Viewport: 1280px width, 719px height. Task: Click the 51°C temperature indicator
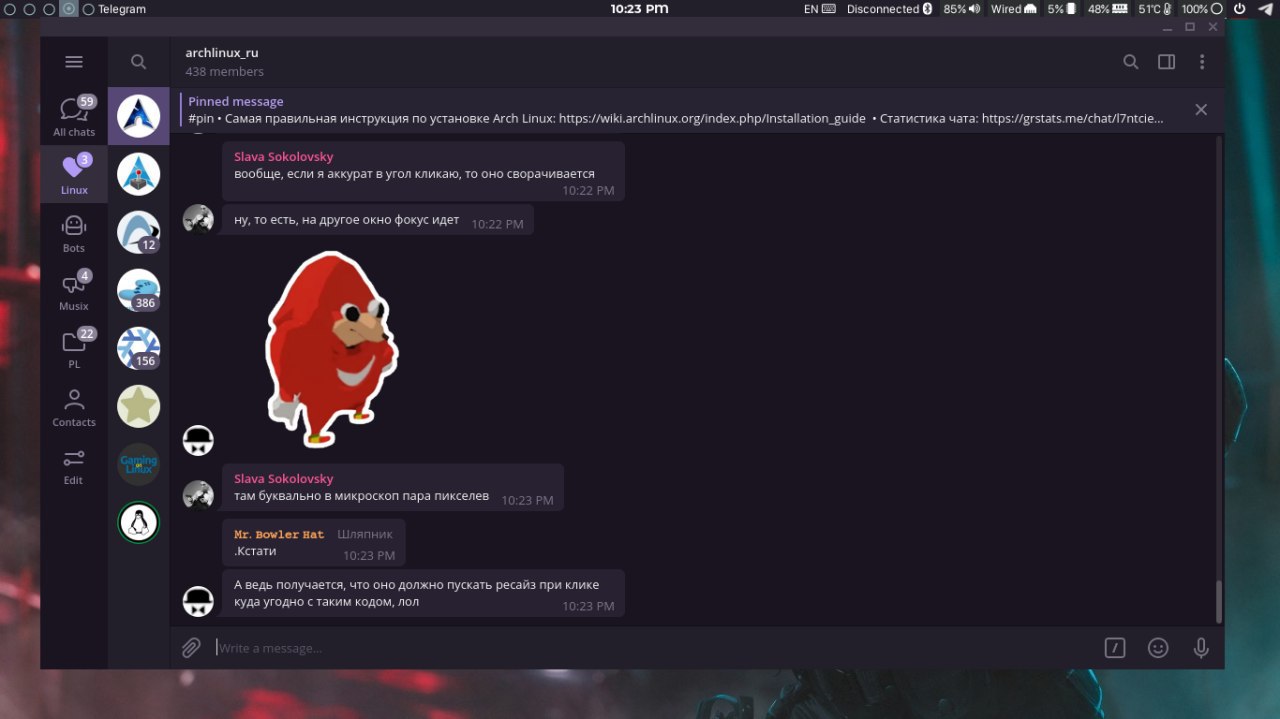[x=1155, y=9]
